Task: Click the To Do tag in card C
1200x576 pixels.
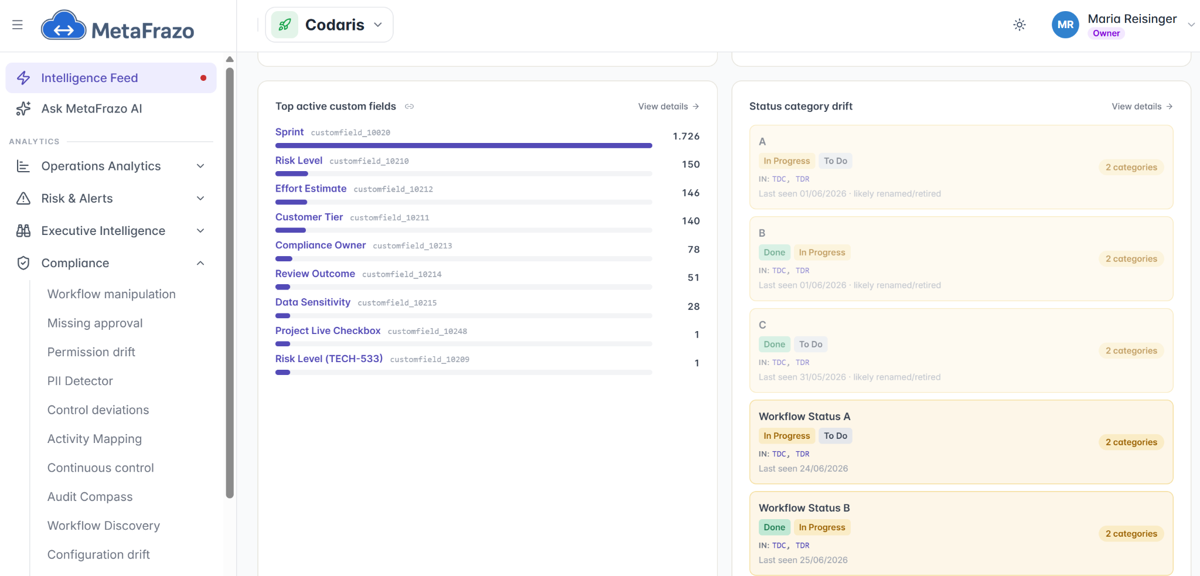Action: (811, 344)
